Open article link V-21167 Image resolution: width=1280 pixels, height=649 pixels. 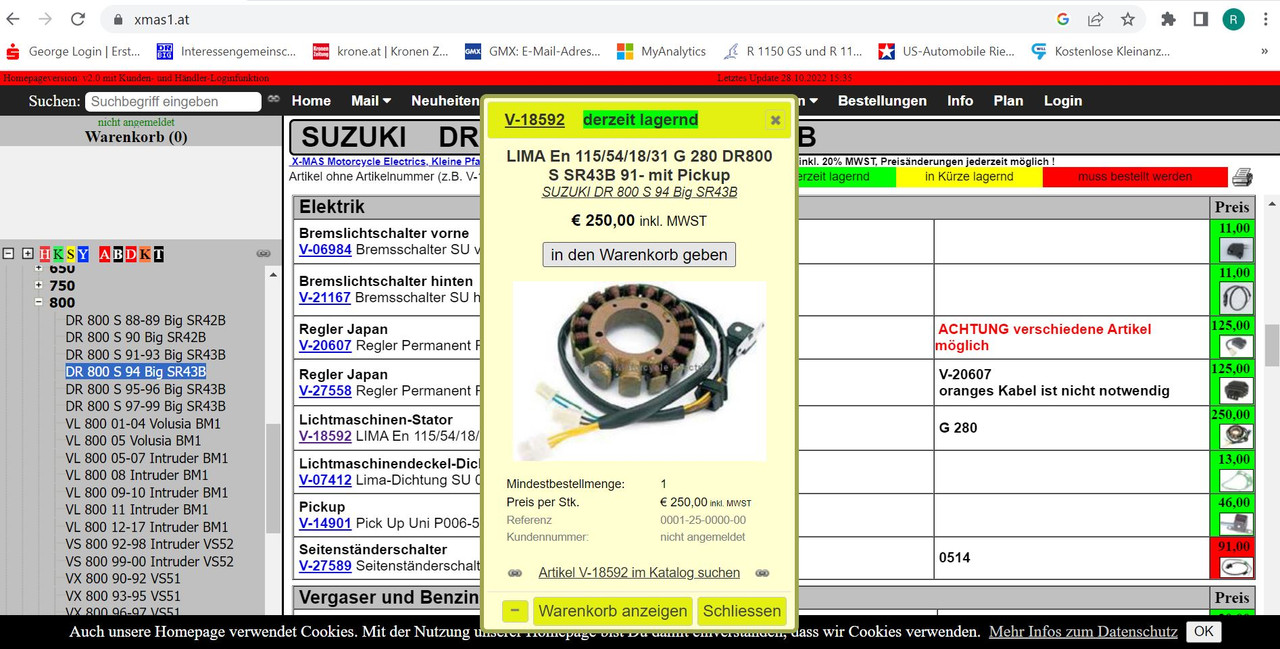coord(325,297)
